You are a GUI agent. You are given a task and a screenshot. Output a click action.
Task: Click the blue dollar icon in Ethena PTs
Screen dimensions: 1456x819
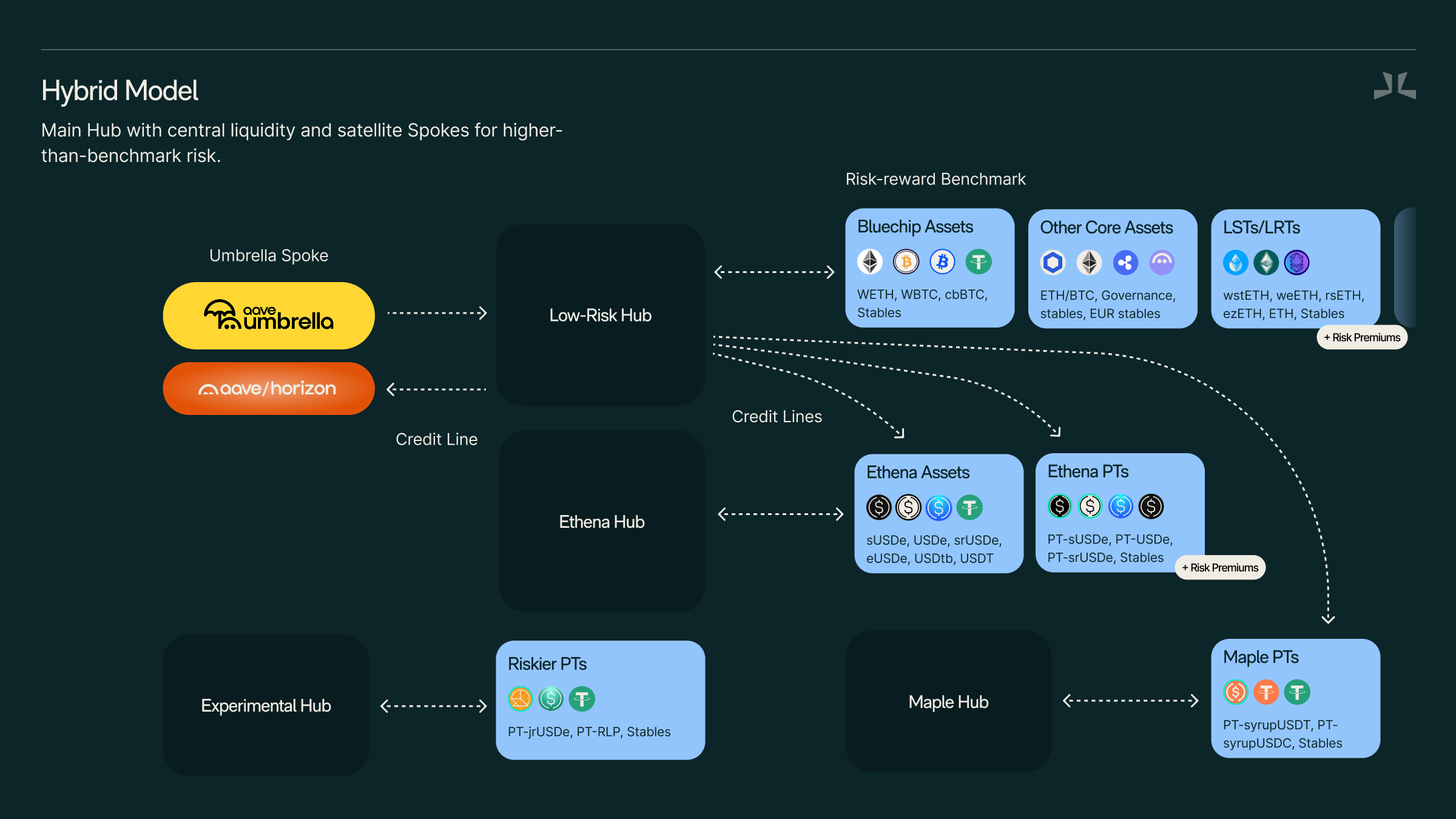click(x=1121, y=506)
